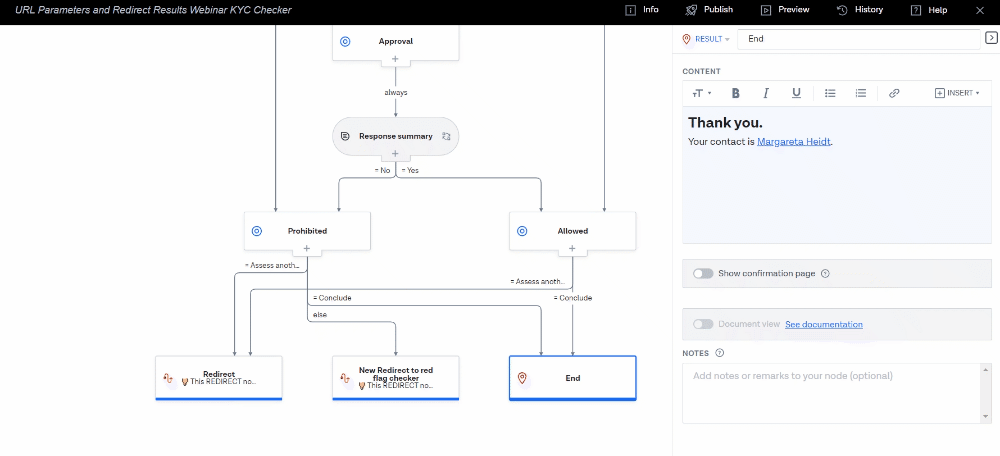The width and height of the screenshot is (1000, 456).
Task: Click the Preview play icon
Action: [766, 10]
